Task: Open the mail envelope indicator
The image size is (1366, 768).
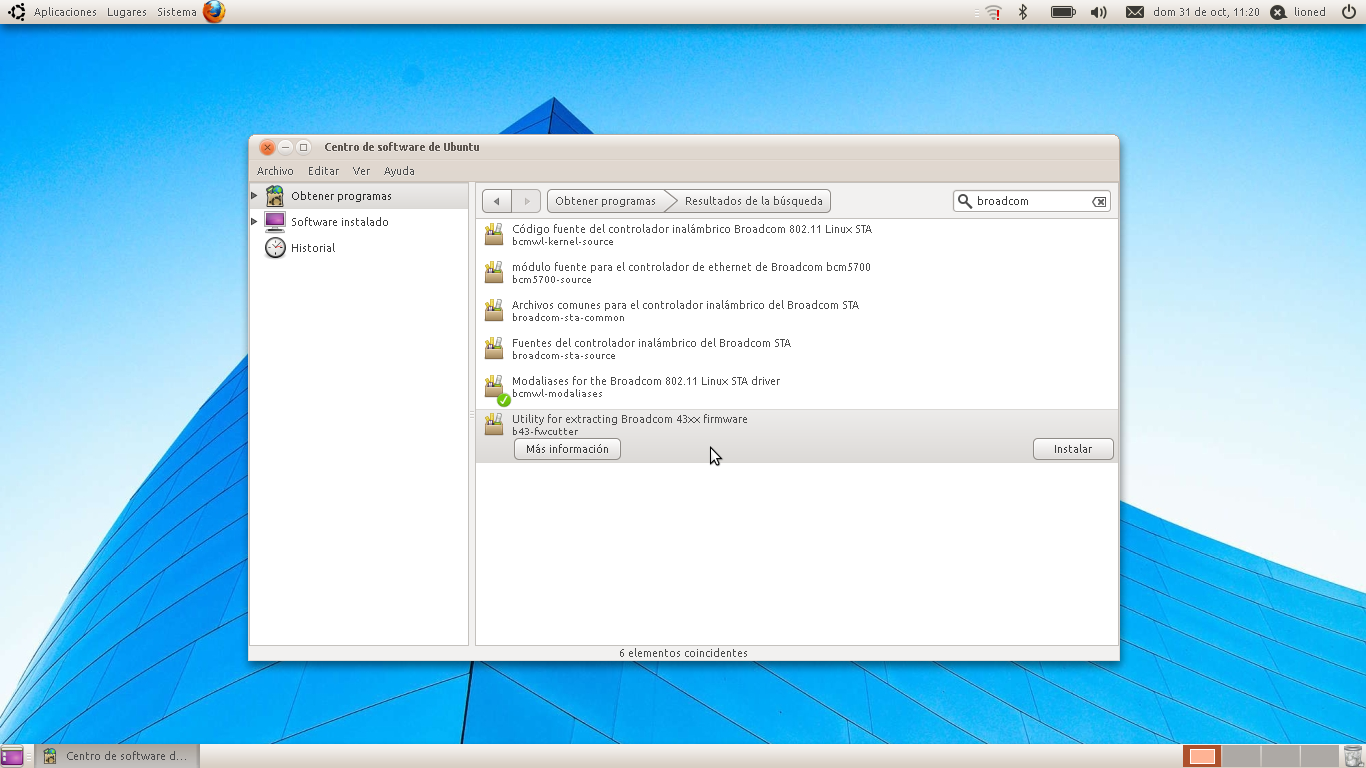Action: (x=1135, y=12)
